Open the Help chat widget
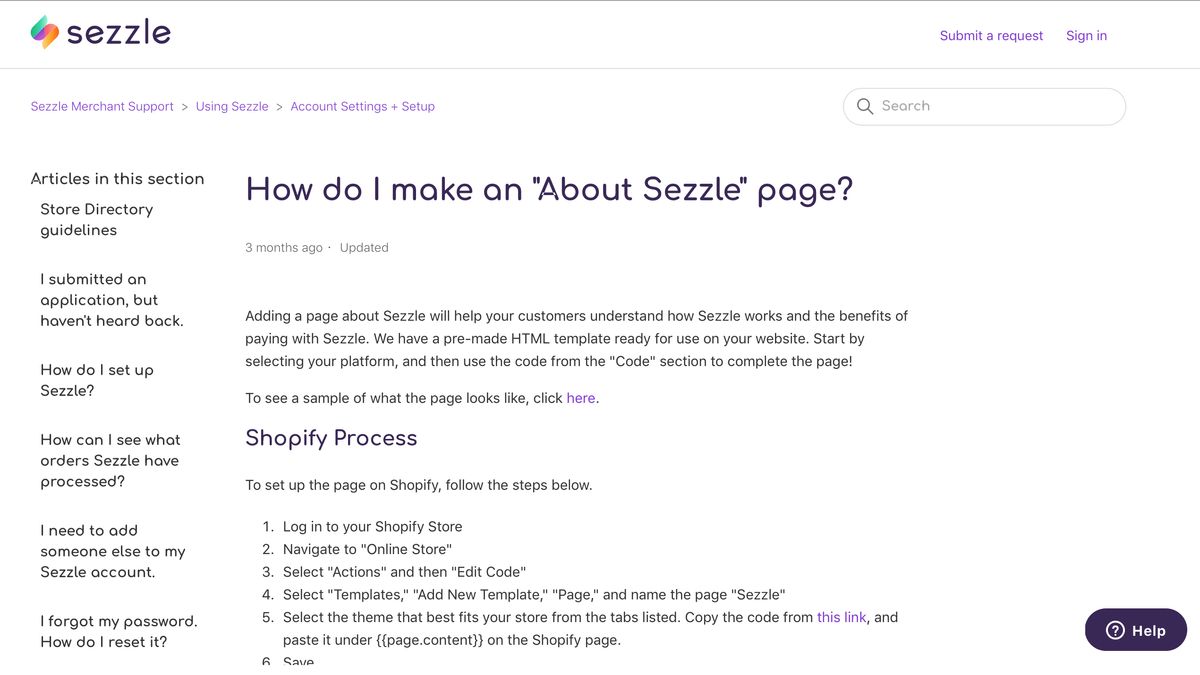The height and width of the screenshot is (675, 1200). [x=1136, y=630]
